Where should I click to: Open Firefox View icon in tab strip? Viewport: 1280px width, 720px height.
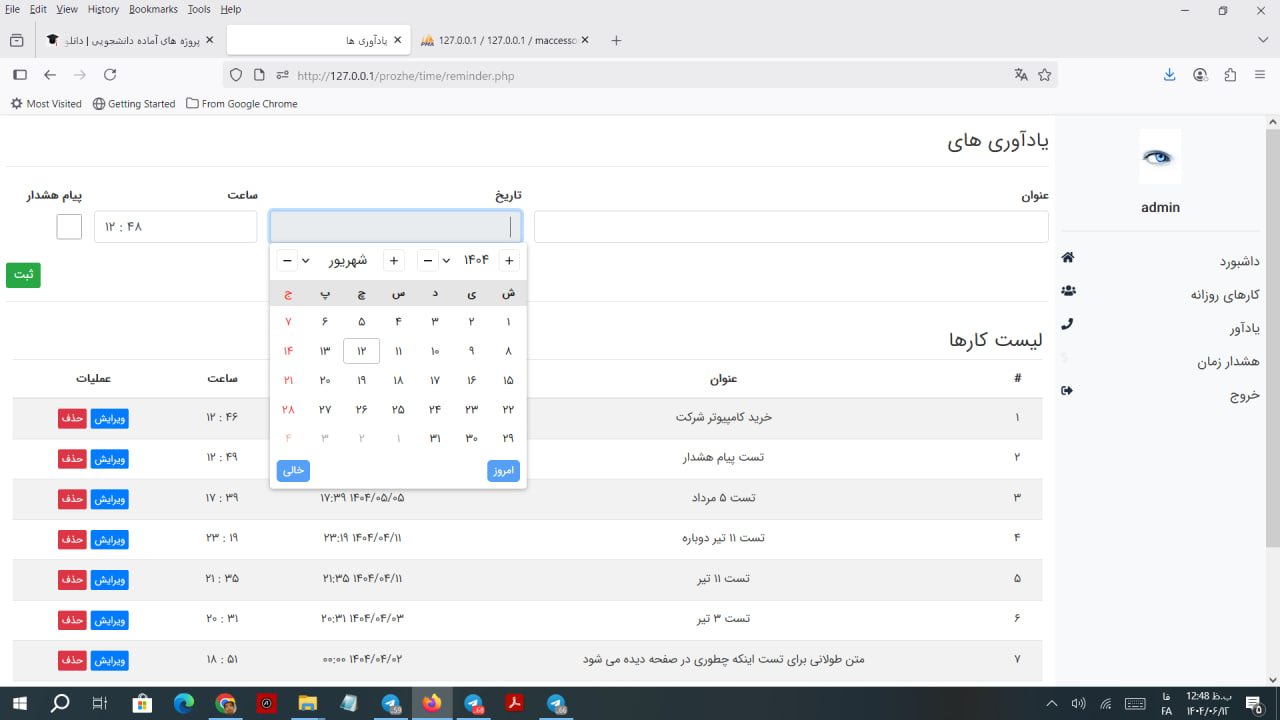coord(16,40)
